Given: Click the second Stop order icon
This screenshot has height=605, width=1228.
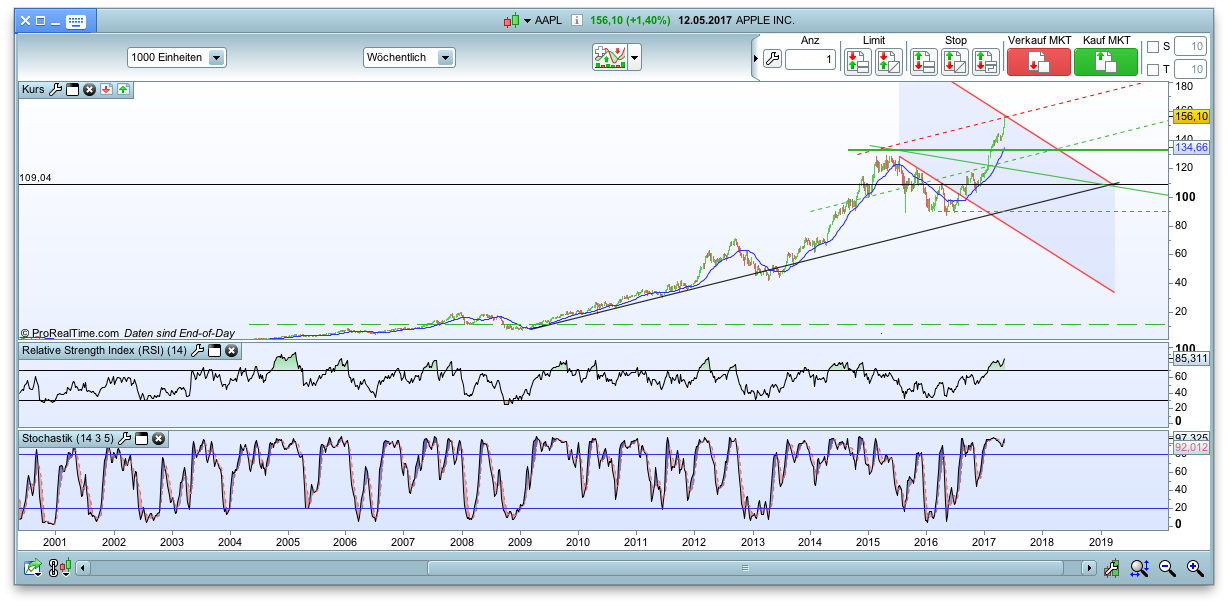Looking at the screenshot, I should 954,62.
